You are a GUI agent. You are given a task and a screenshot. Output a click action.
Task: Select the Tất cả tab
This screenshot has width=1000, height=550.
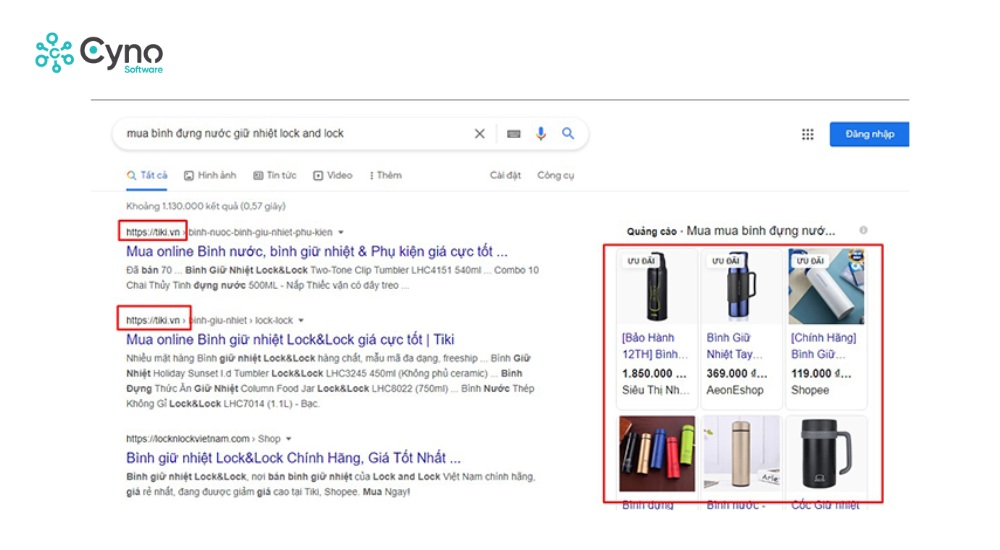point(147,175)
